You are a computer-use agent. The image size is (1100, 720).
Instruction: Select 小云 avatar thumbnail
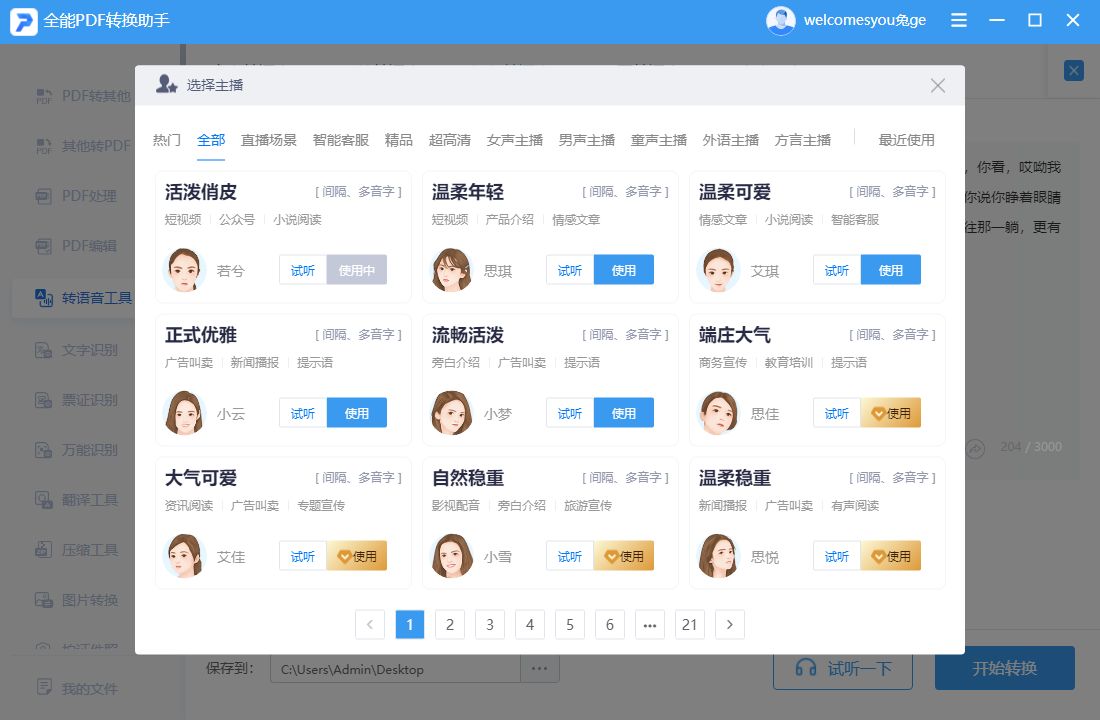(x=185, y=413)
